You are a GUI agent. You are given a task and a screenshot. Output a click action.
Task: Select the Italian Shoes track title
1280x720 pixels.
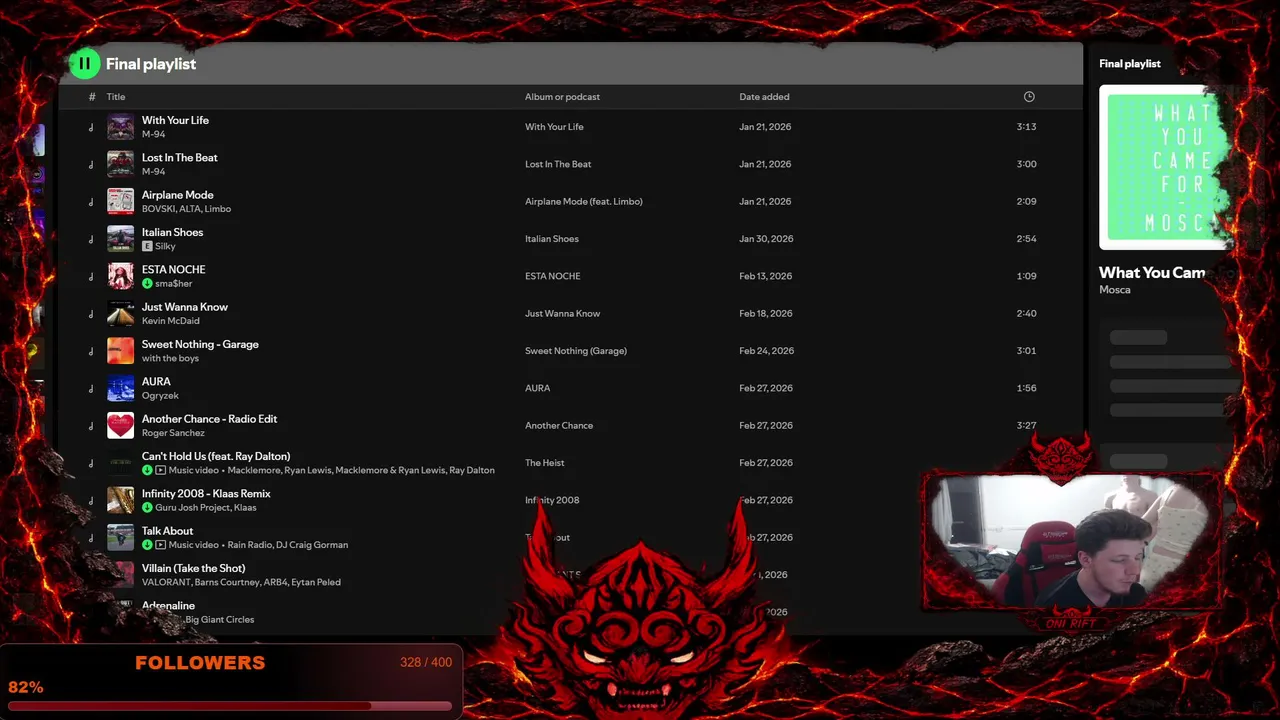pyautogui.click(x=172, y=232)
